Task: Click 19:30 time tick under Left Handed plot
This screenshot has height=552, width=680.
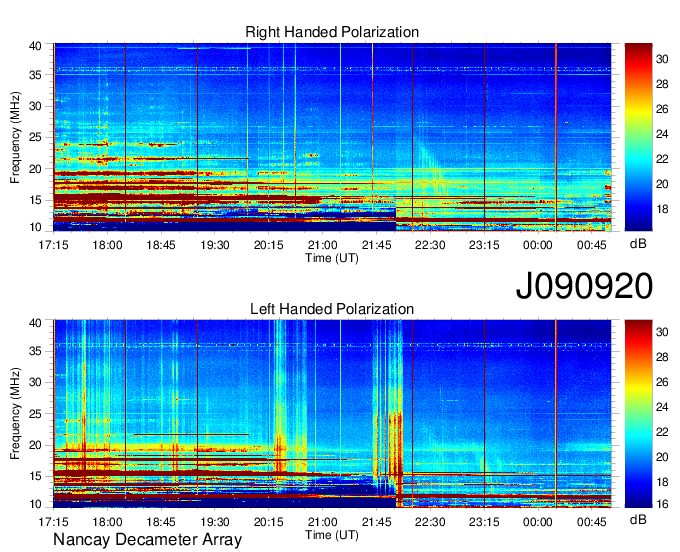Action: pyautogui.click(x=215, y=522)
